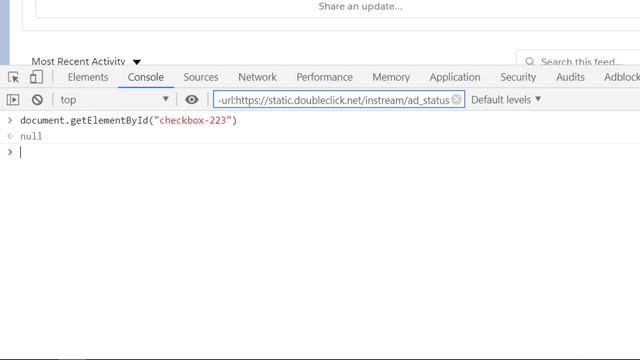Viewport: 640px width, 360px height.
Task: Toggle the device toolbar icon
Action: pos(36,77)
